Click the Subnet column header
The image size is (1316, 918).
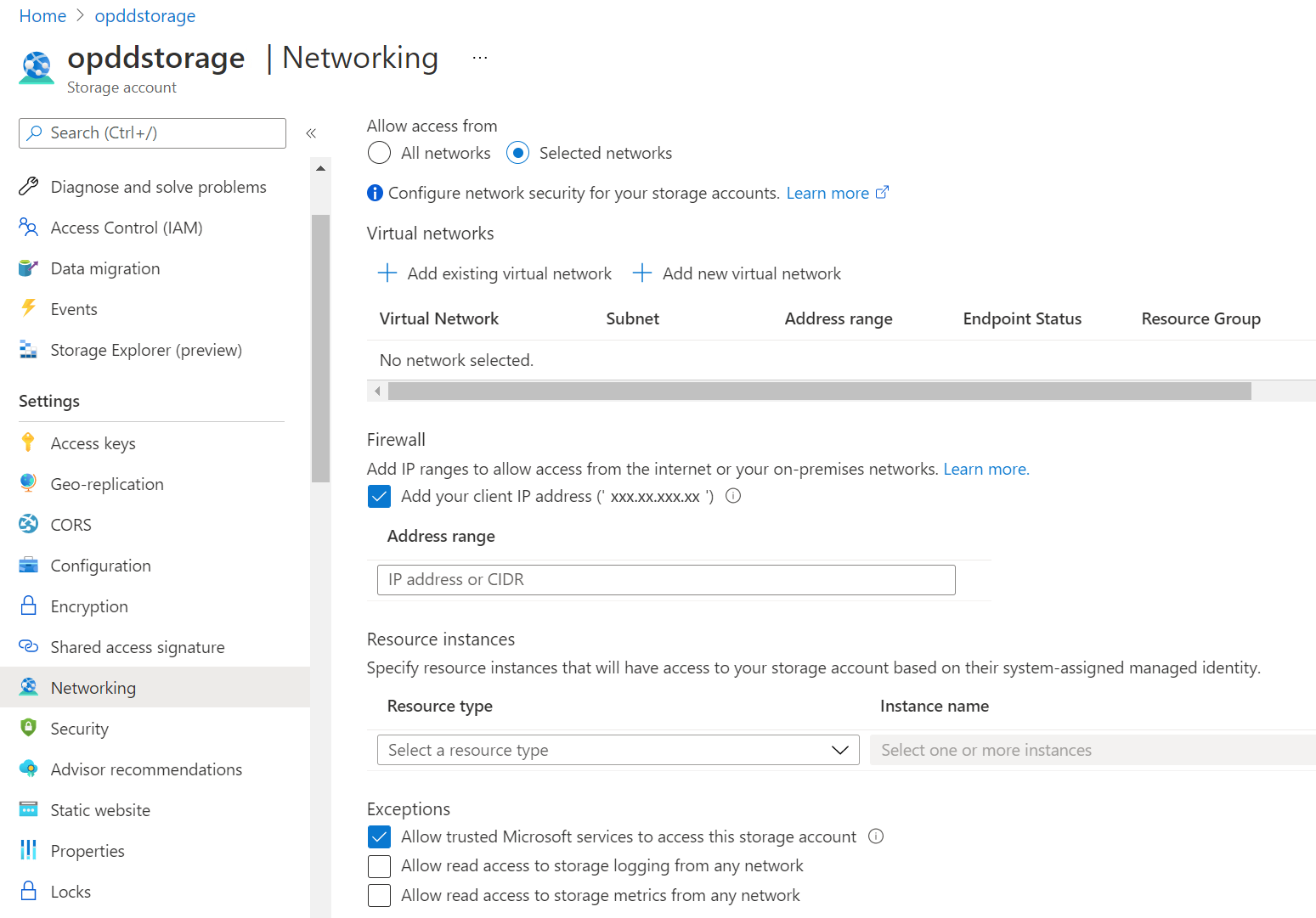[x=633, y=318]
